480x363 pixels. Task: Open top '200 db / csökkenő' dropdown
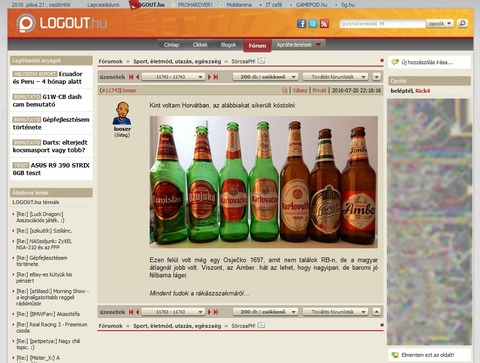265,77
